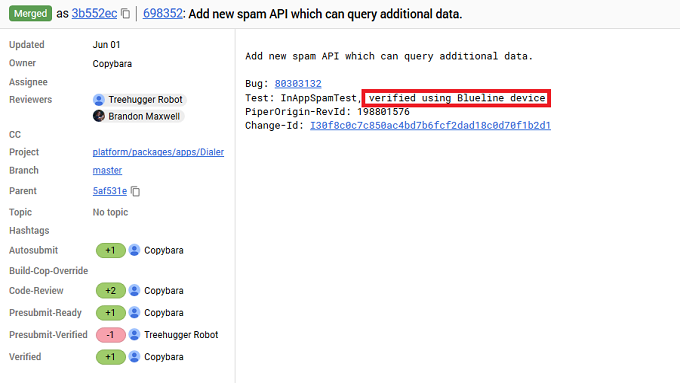Copy parent hash 5af531e icon
The height and width of the screenshot is (383, 680).
(x=136, y=191)
